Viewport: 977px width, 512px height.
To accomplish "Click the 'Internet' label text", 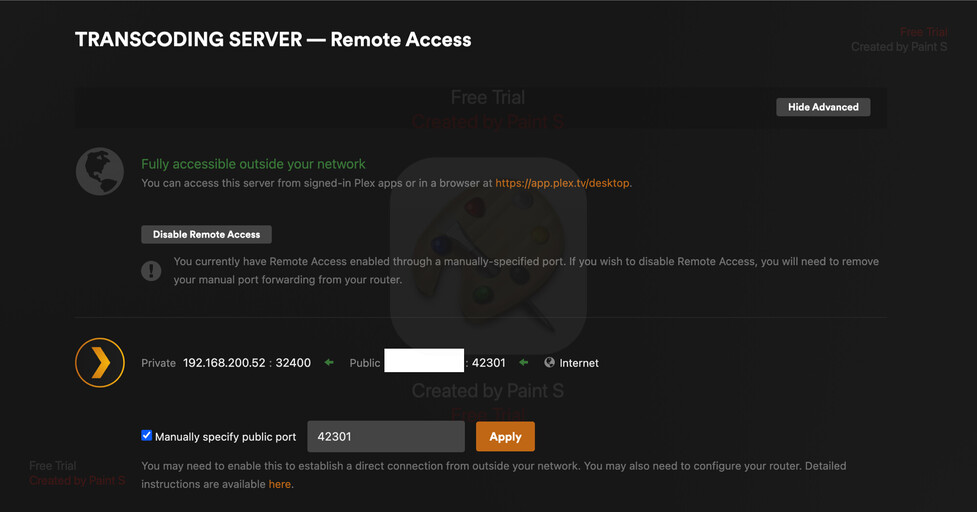I will (579, 363).
